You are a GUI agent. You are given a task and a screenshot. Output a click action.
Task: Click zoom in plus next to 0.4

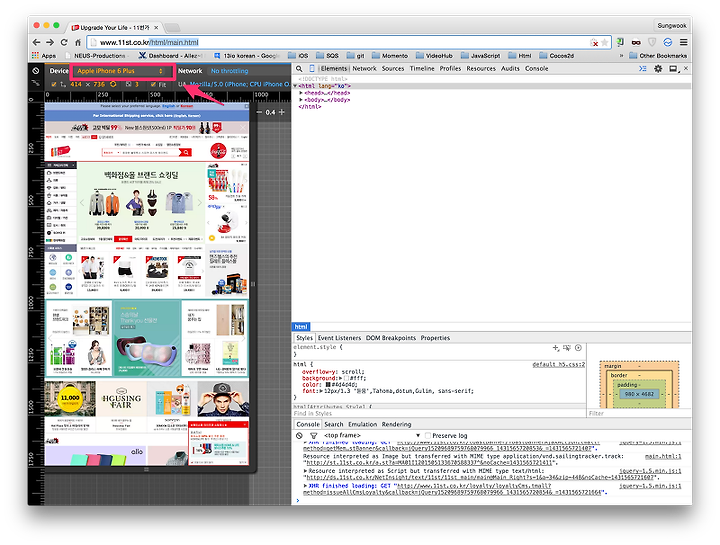click(x=281, y=112)
